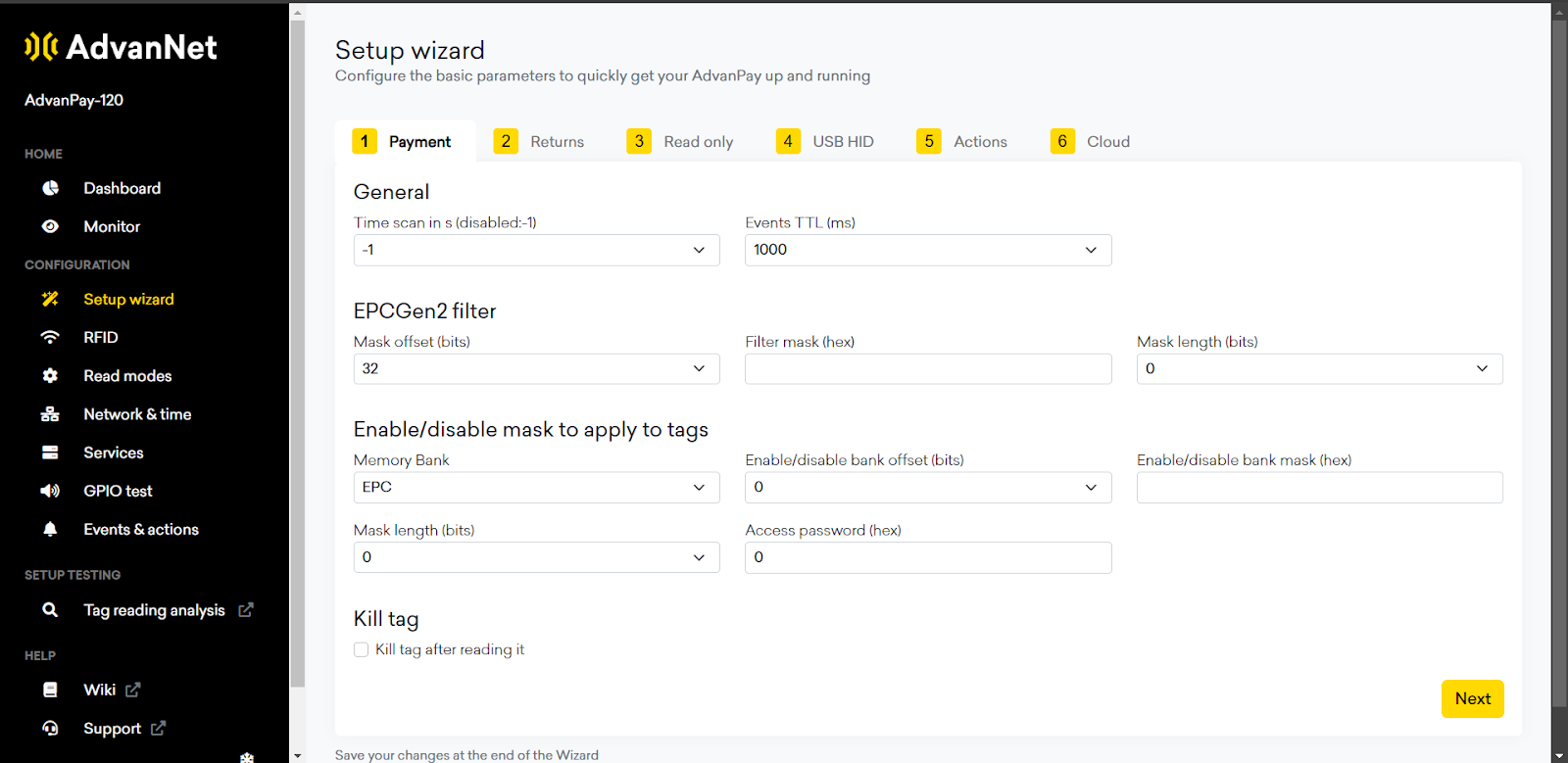The height and width of the screenshot is (763, 1568).
Task: Open the Events TTL dropdown
Action: click(927, 250)
